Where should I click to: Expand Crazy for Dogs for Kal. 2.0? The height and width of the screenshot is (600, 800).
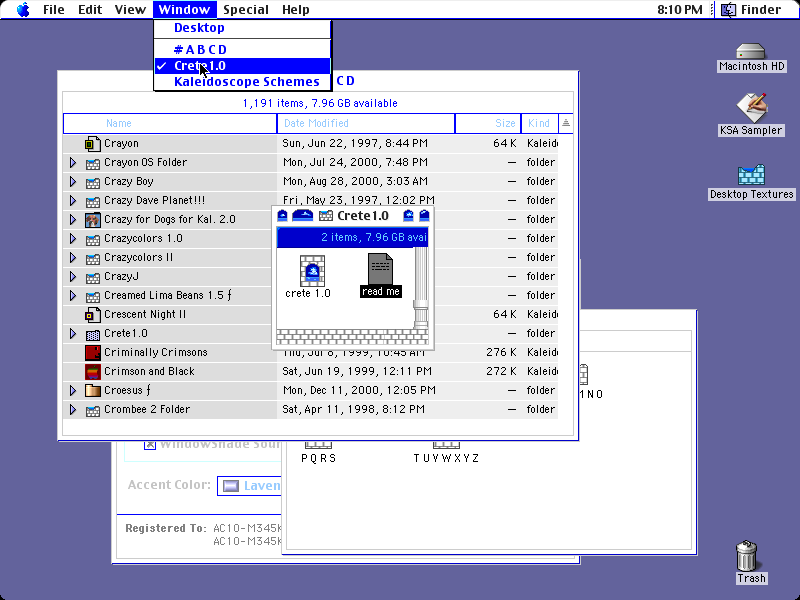(72, 219)
